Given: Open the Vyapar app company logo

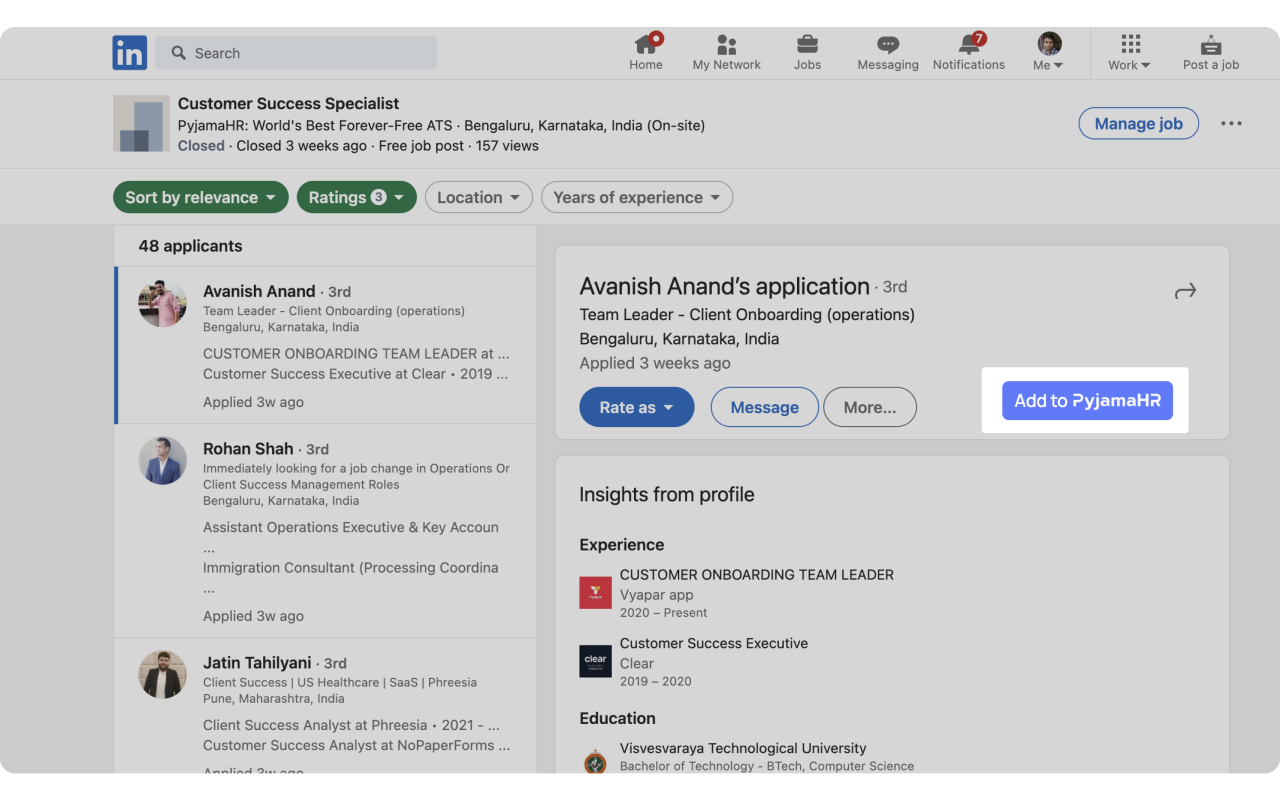Looking at the screenshot, I should 595,592.
